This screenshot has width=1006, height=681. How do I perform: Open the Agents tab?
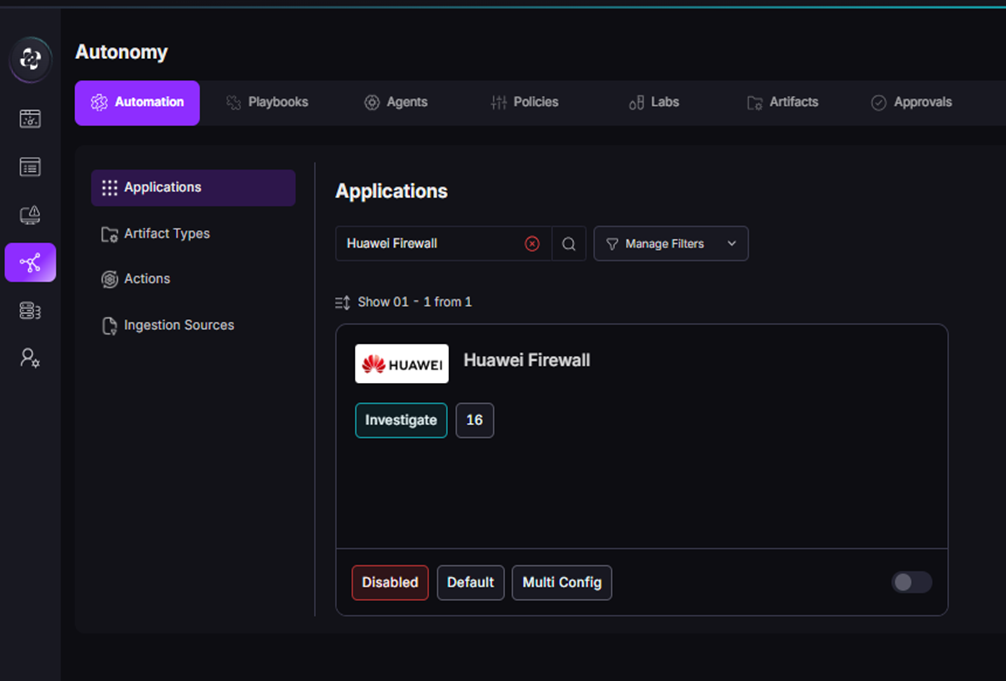(x=396, y=103)
